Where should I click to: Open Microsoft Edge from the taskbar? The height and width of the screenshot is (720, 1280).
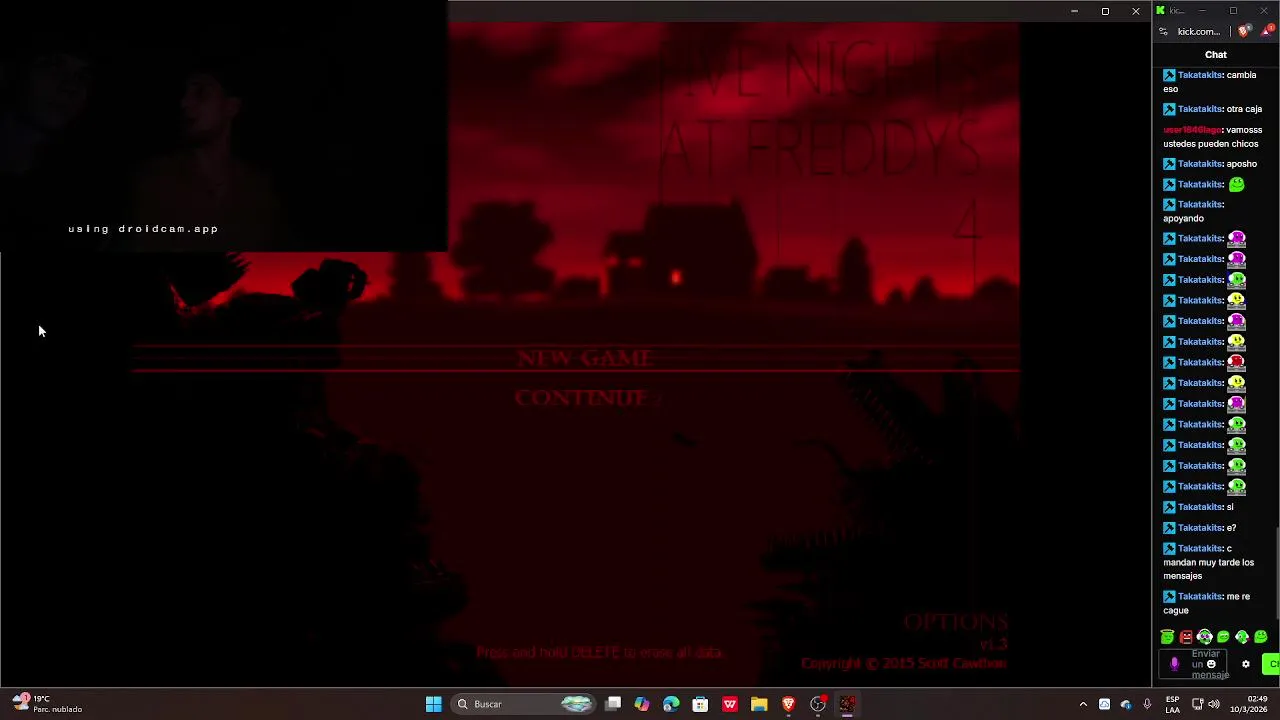tap(671, 704)
